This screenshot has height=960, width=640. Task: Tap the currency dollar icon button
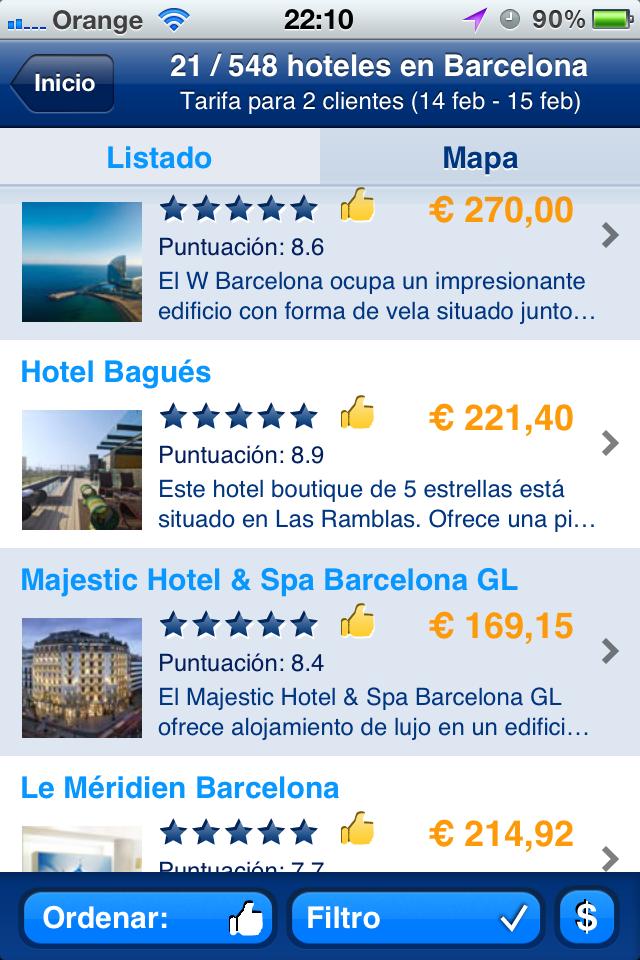(x=587, y=917)
